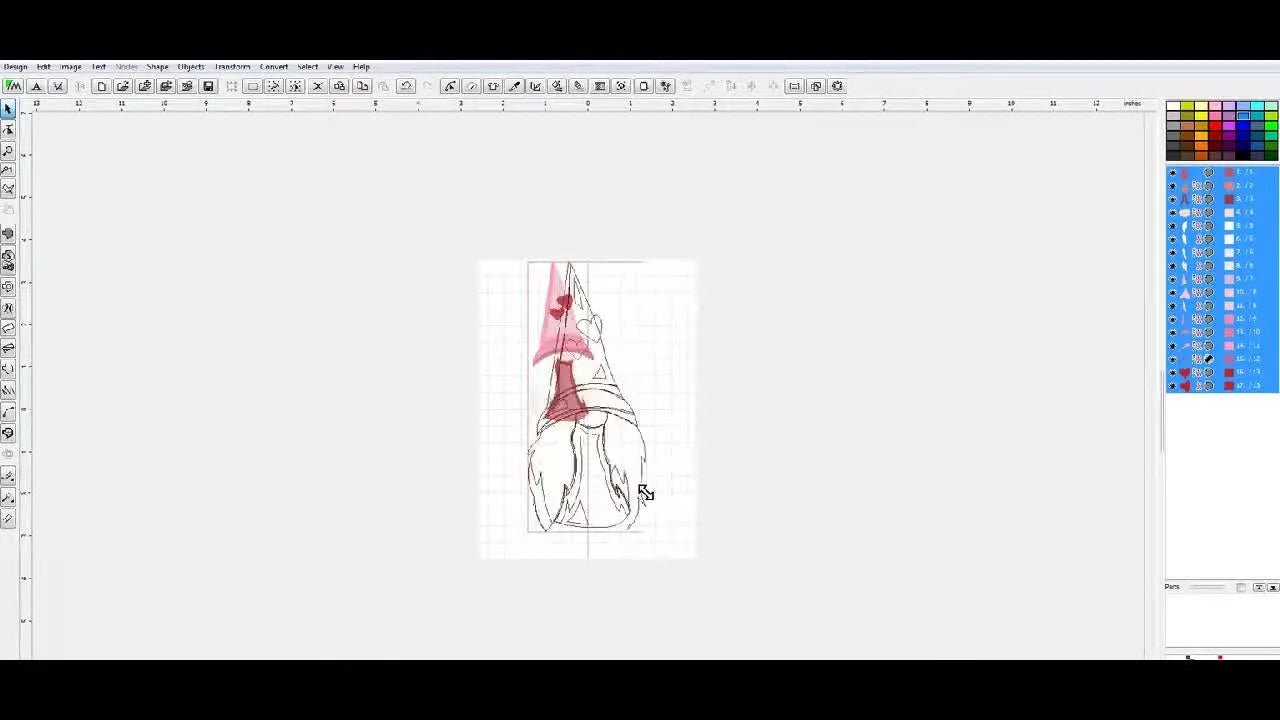Toggle eye icon of object 16 heart

[x=1173, y=372]
